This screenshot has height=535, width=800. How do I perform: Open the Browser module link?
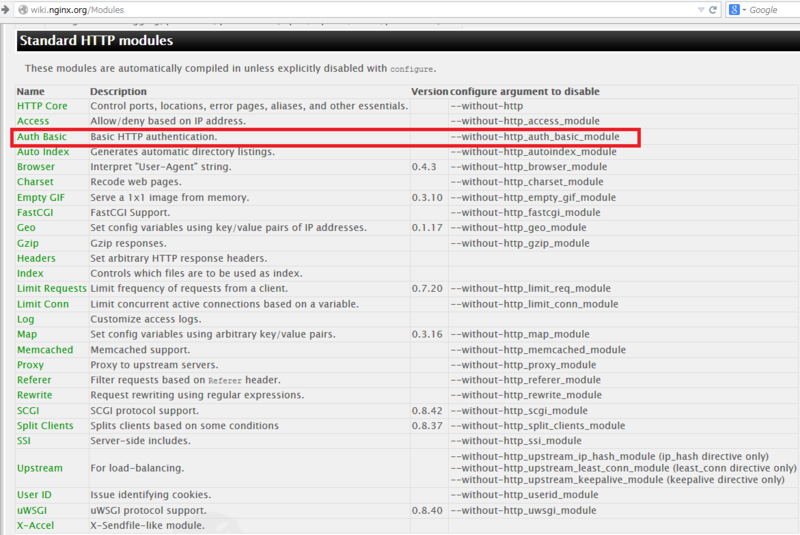point(36,167)
